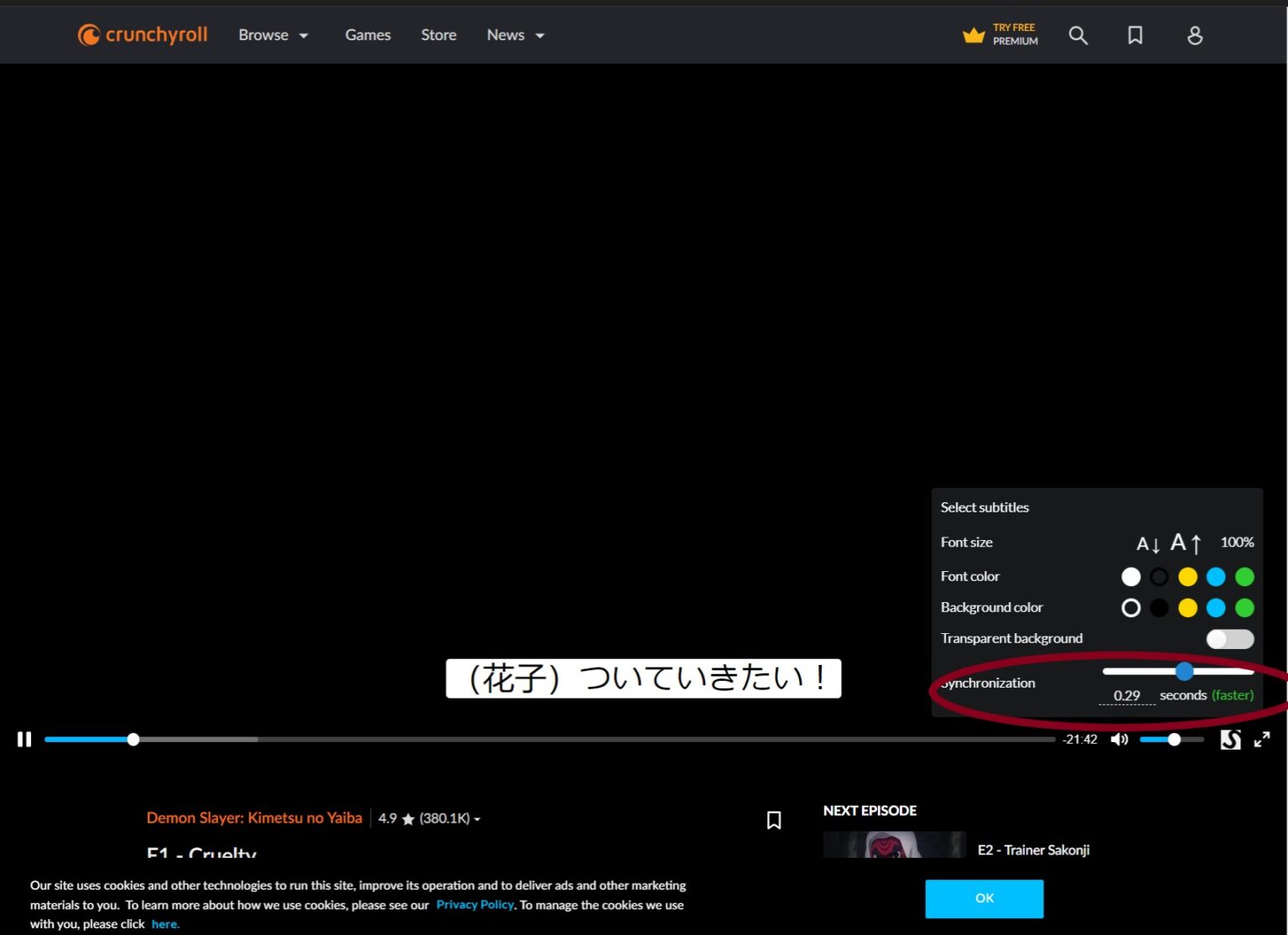Enter fullscreen mode
This screenshot has width=1288, height=935.
[x=1261, y=739]
